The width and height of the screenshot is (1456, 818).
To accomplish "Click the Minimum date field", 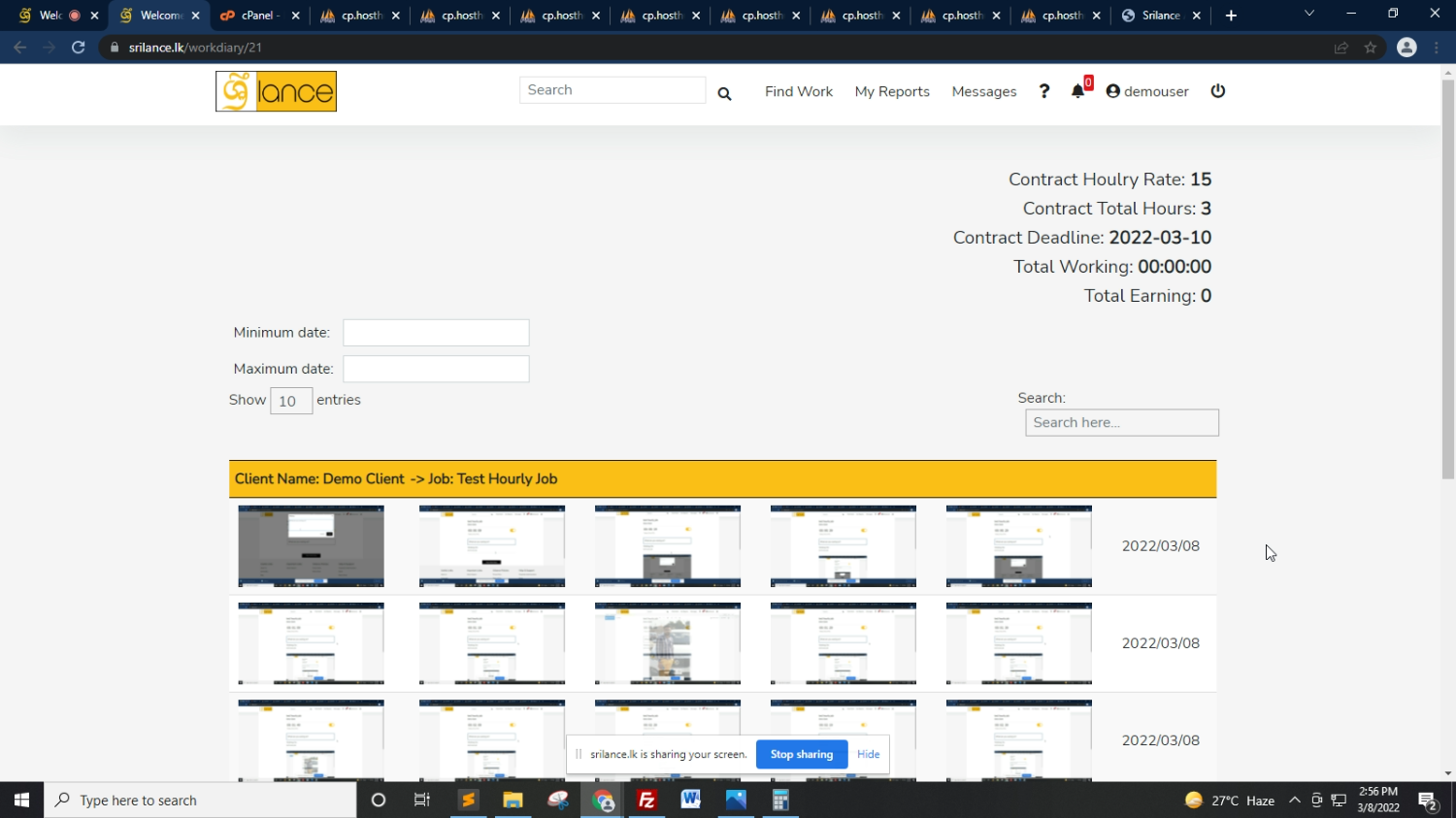I will pyautogui.click(x=436, y=333).
